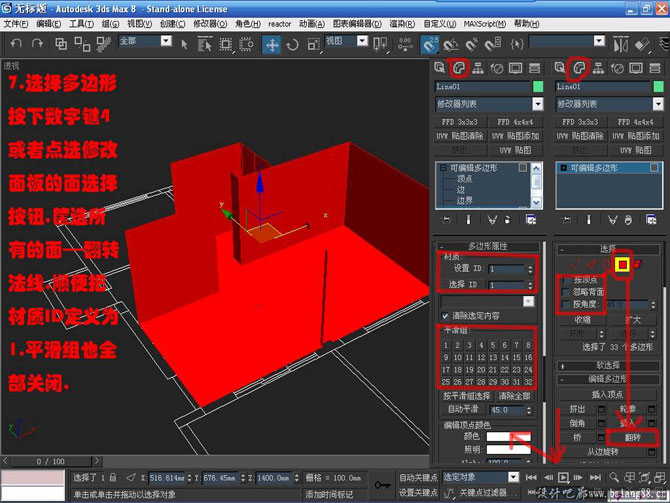Click the Undo arrow in main toolbar
The height and width of the screenshot is (503, 670).
pyautogui.click(x=16, y=44)
